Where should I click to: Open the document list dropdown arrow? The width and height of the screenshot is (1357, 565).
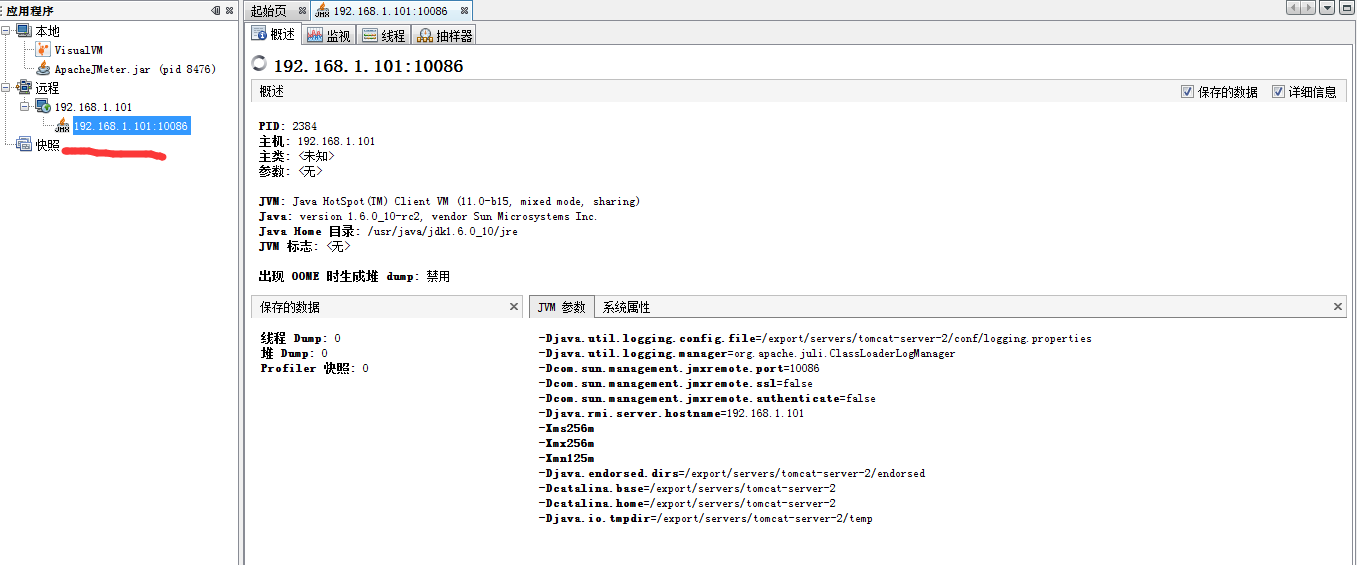[x=1327, y=8]
